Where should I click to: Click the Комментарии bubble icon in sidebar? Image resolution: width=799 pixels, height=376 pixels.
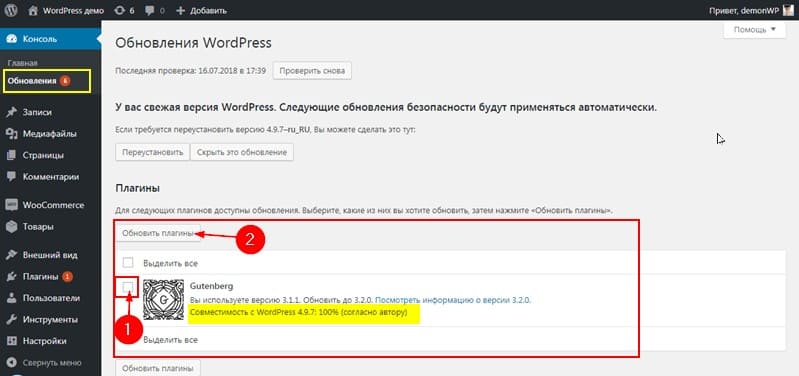(12, 177)
